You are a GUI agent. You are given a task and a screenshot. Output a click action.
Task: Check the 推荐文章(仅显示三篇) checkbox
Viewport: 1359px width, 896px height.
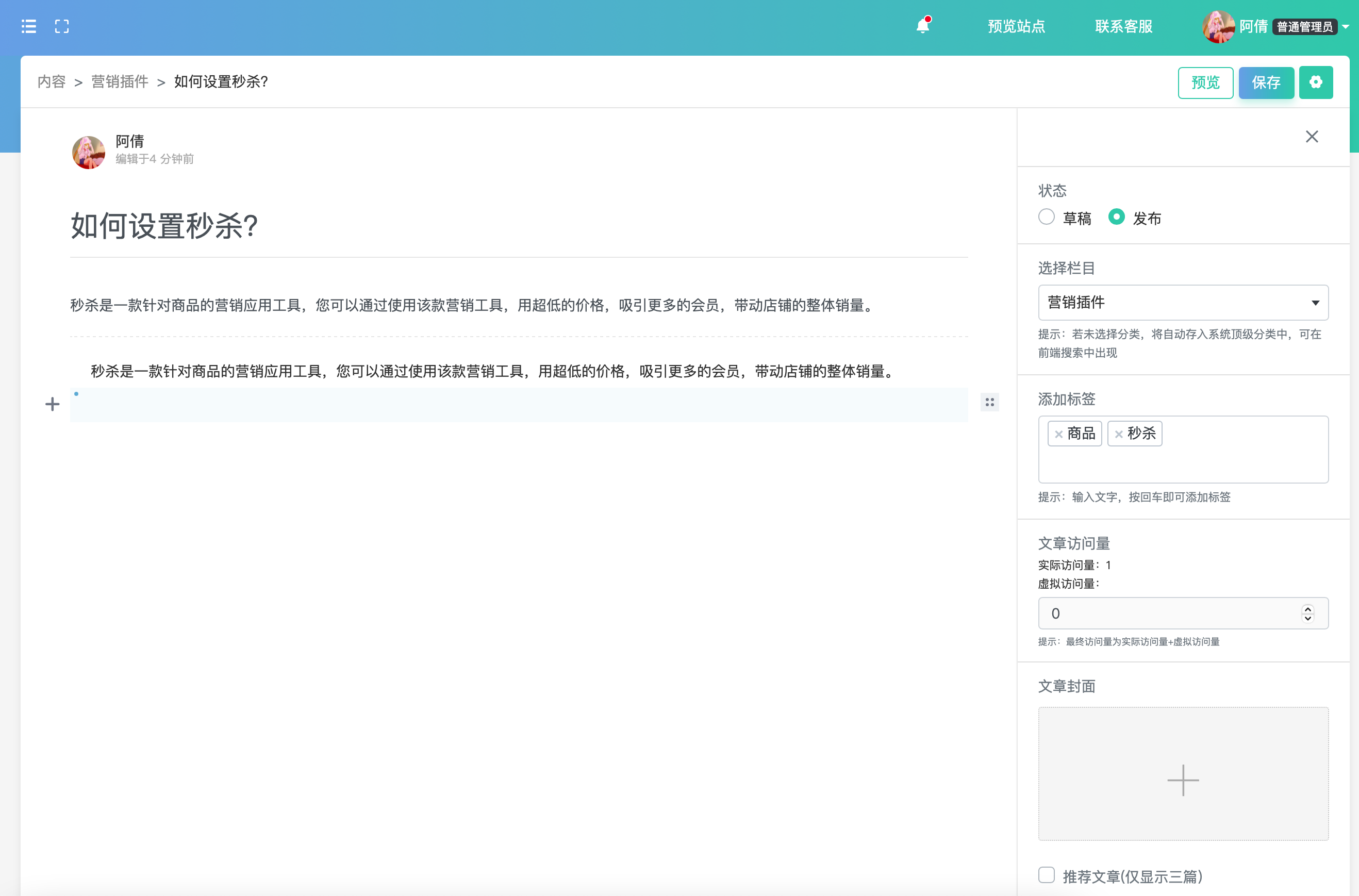click(x=1047, y=875)
